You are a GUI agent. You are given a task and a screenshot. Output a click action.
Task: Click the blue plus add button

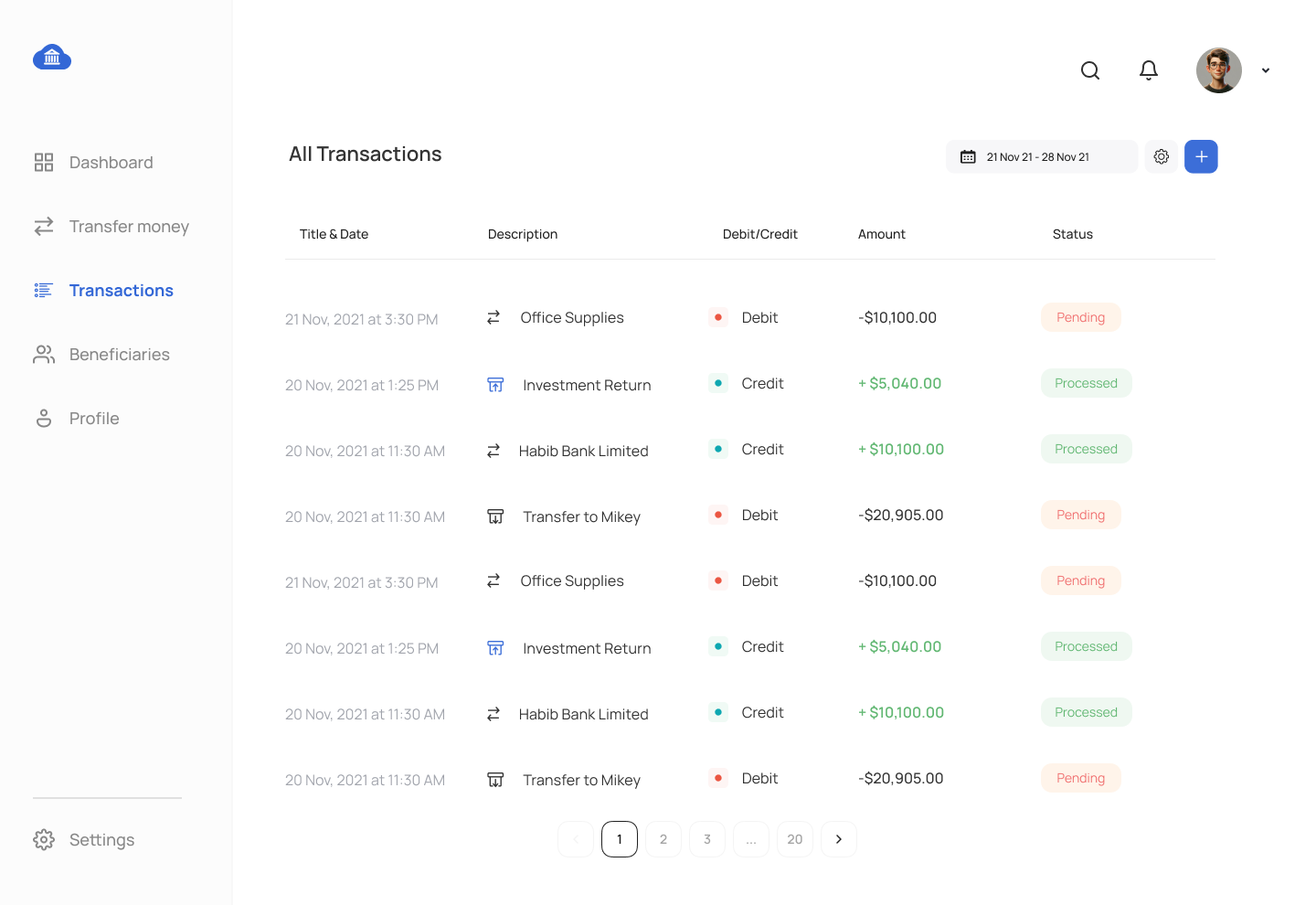coord(1201,156)
